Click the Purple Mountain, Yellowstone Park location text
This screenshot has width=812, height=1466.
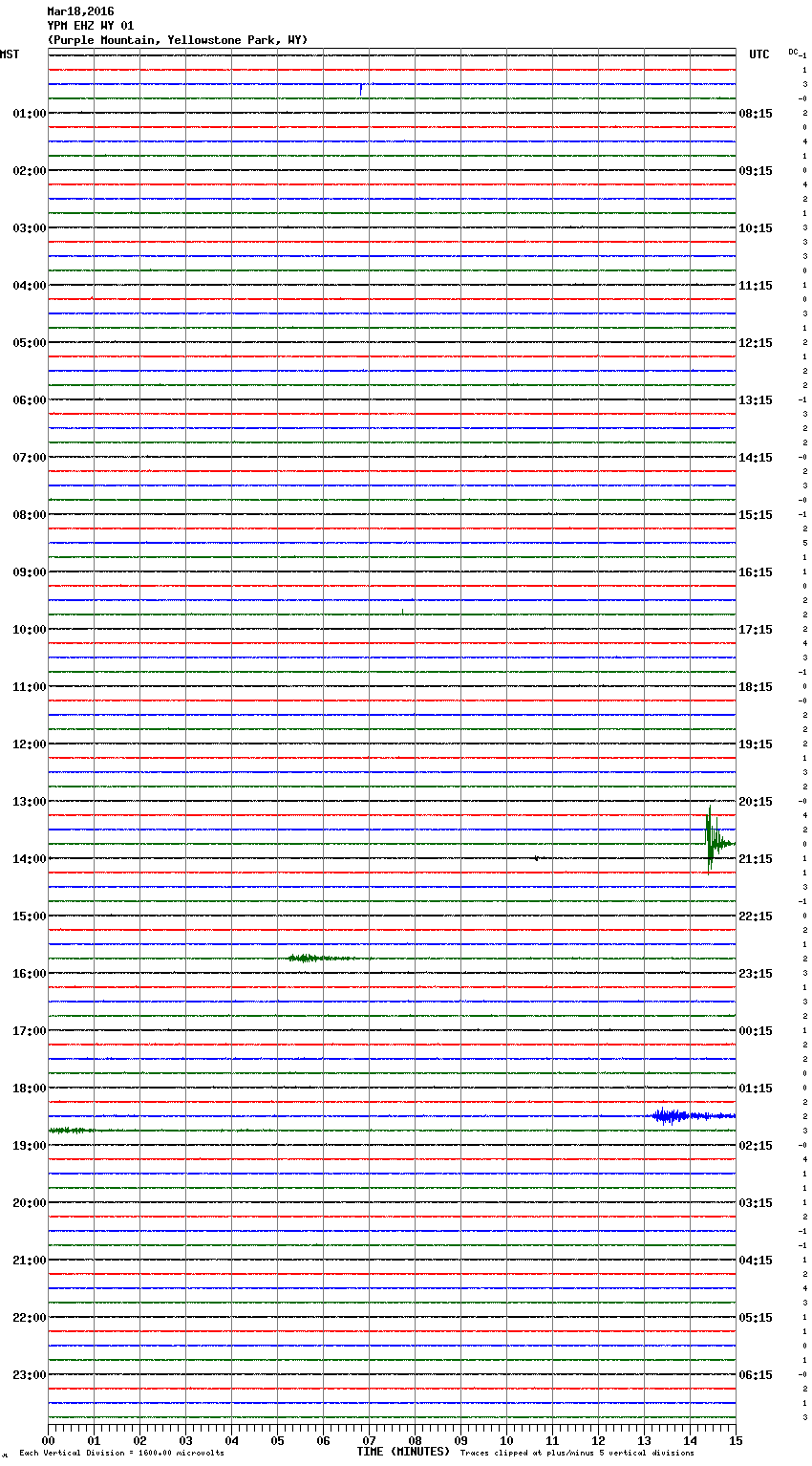tap(178, 40)
